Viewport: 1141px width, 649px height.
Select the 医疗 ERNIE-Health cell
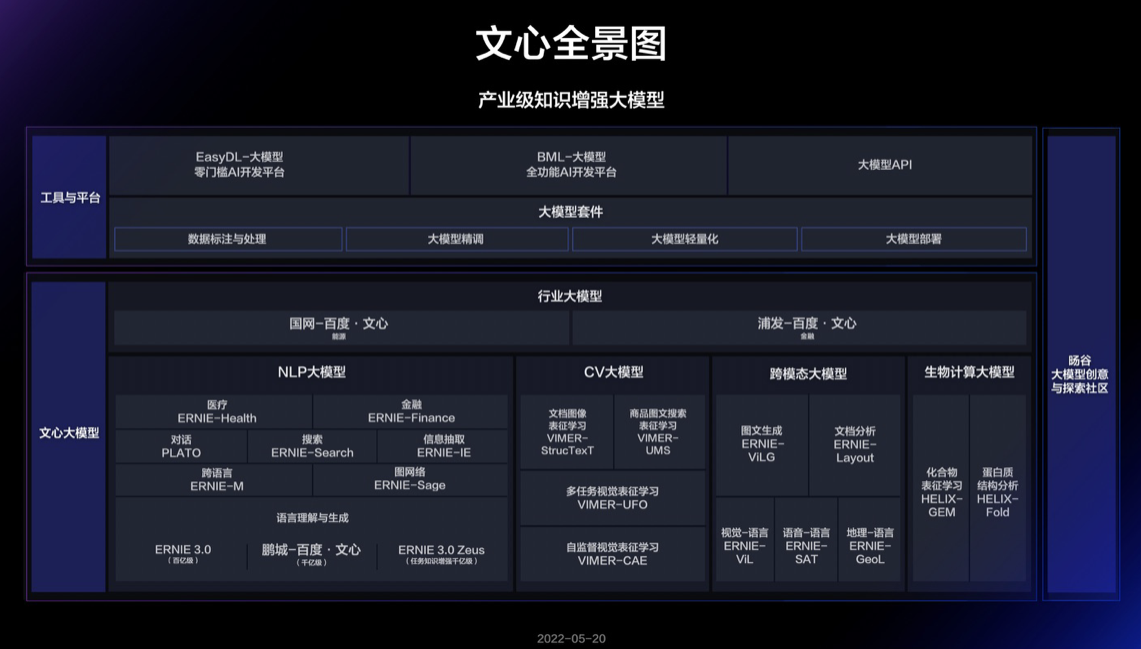(214, 412)
